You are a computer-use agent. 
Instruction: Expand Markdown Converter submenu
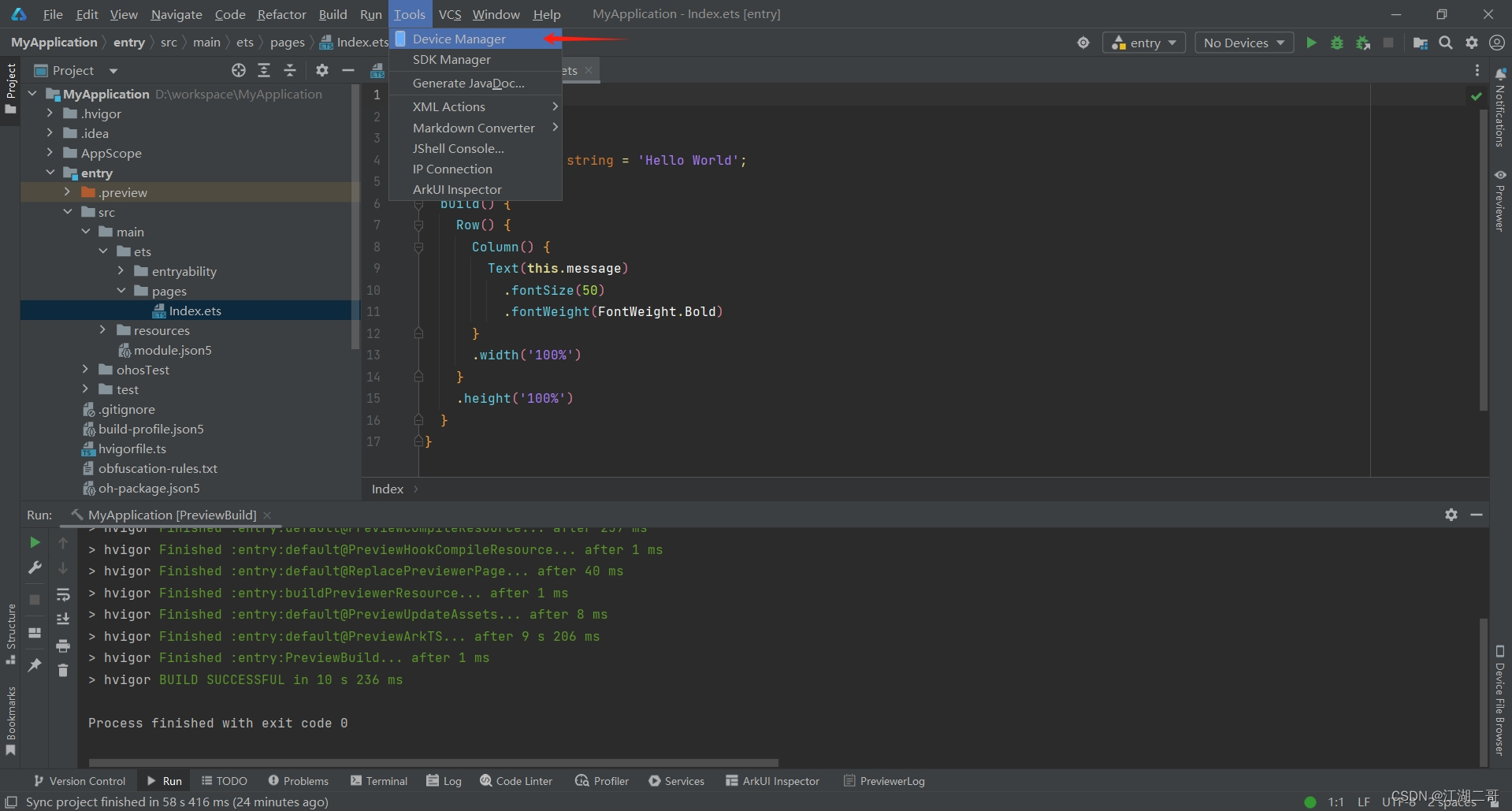[475, 128]
